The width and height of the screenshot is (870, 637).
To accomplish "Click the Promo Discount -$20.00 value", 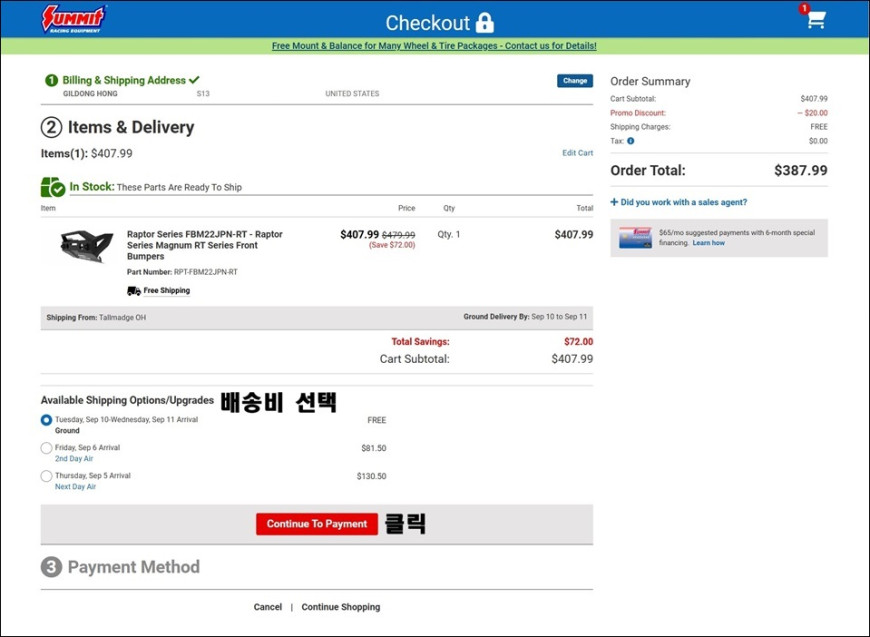I will click(812, 113).
